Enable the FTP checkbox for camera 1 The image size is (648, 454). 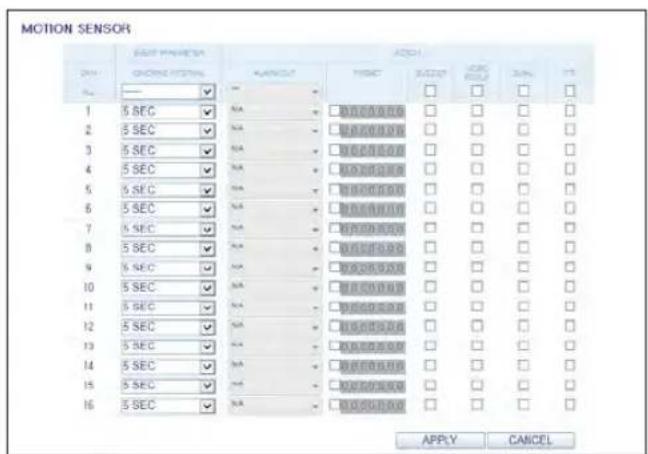[x=570, y=110]
